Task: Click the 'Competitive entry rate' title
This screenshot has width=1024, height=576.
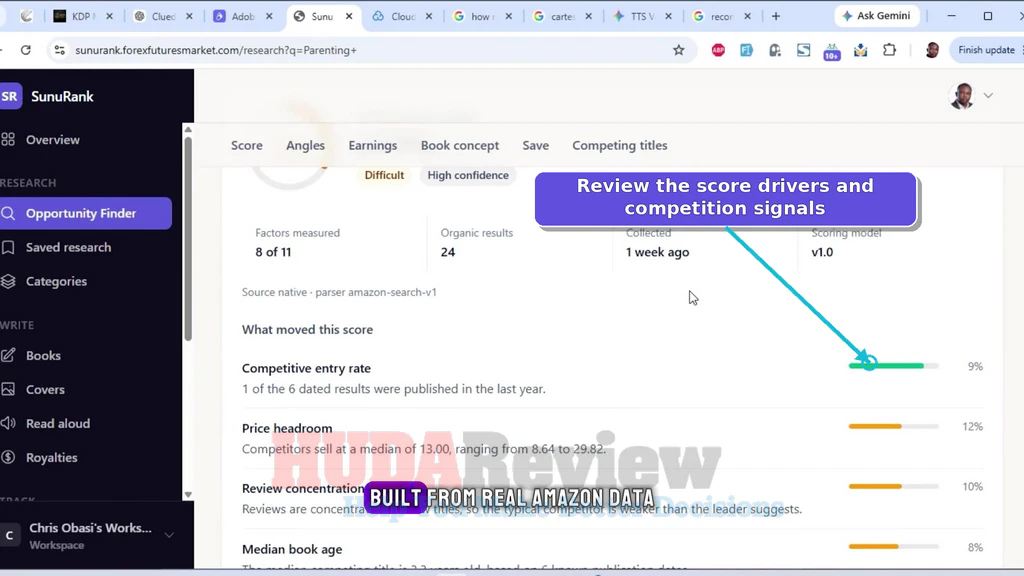Action: pos(306,368)
